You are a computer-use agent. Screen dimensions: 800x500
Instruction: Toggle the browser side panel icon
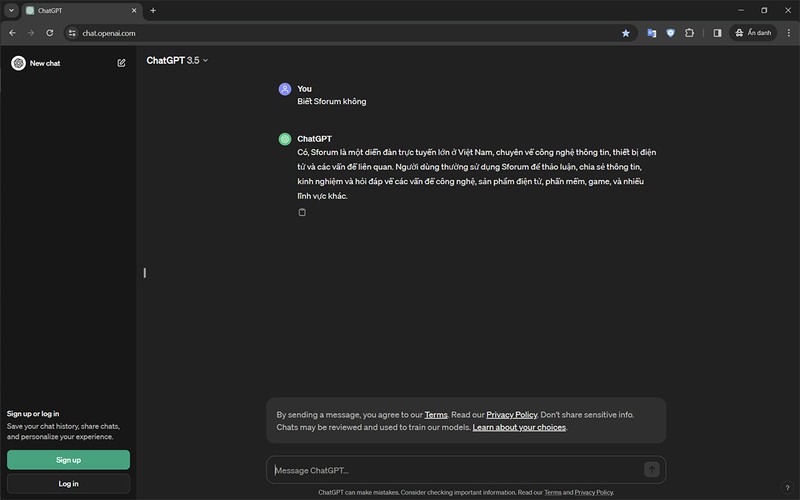point(717,33)
